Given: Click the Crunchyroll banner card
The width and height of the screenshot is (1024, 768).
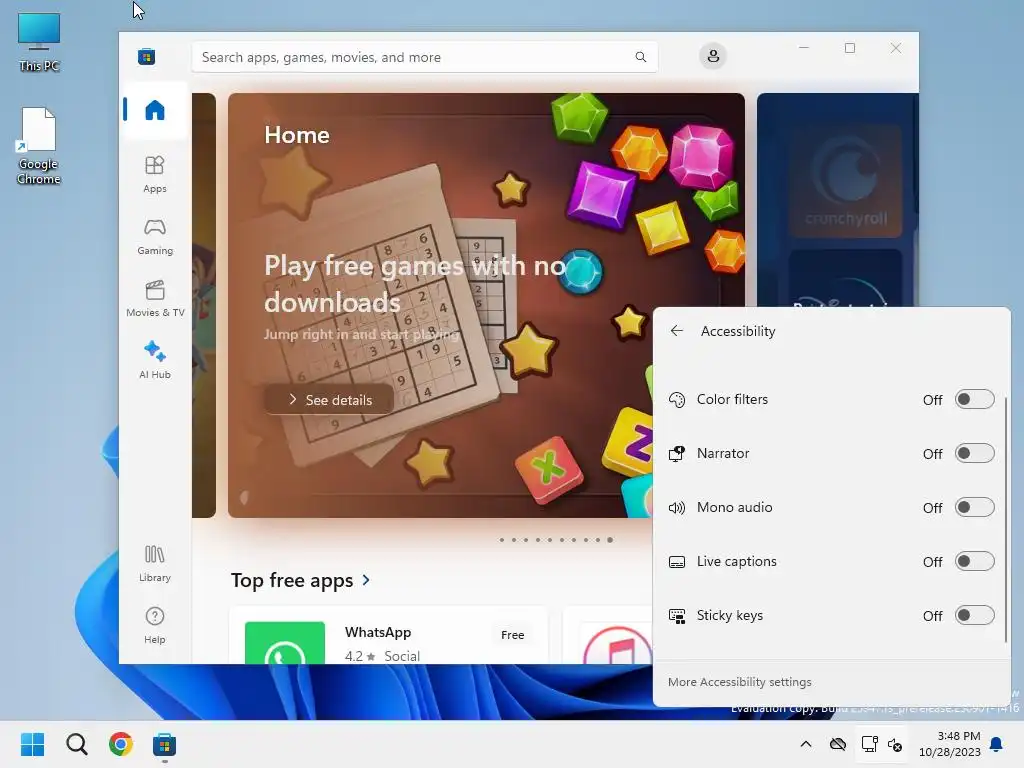Looking at the screenshot, I should tap(846, 180).
